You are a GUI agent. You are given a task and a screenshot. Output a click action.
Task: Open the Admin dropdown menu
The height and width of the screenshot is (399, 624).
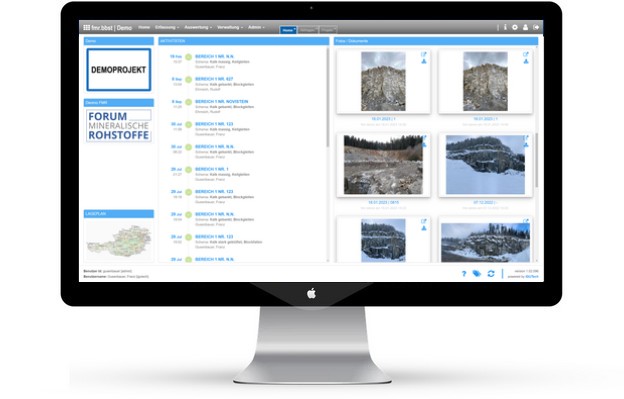coord(256,27)
